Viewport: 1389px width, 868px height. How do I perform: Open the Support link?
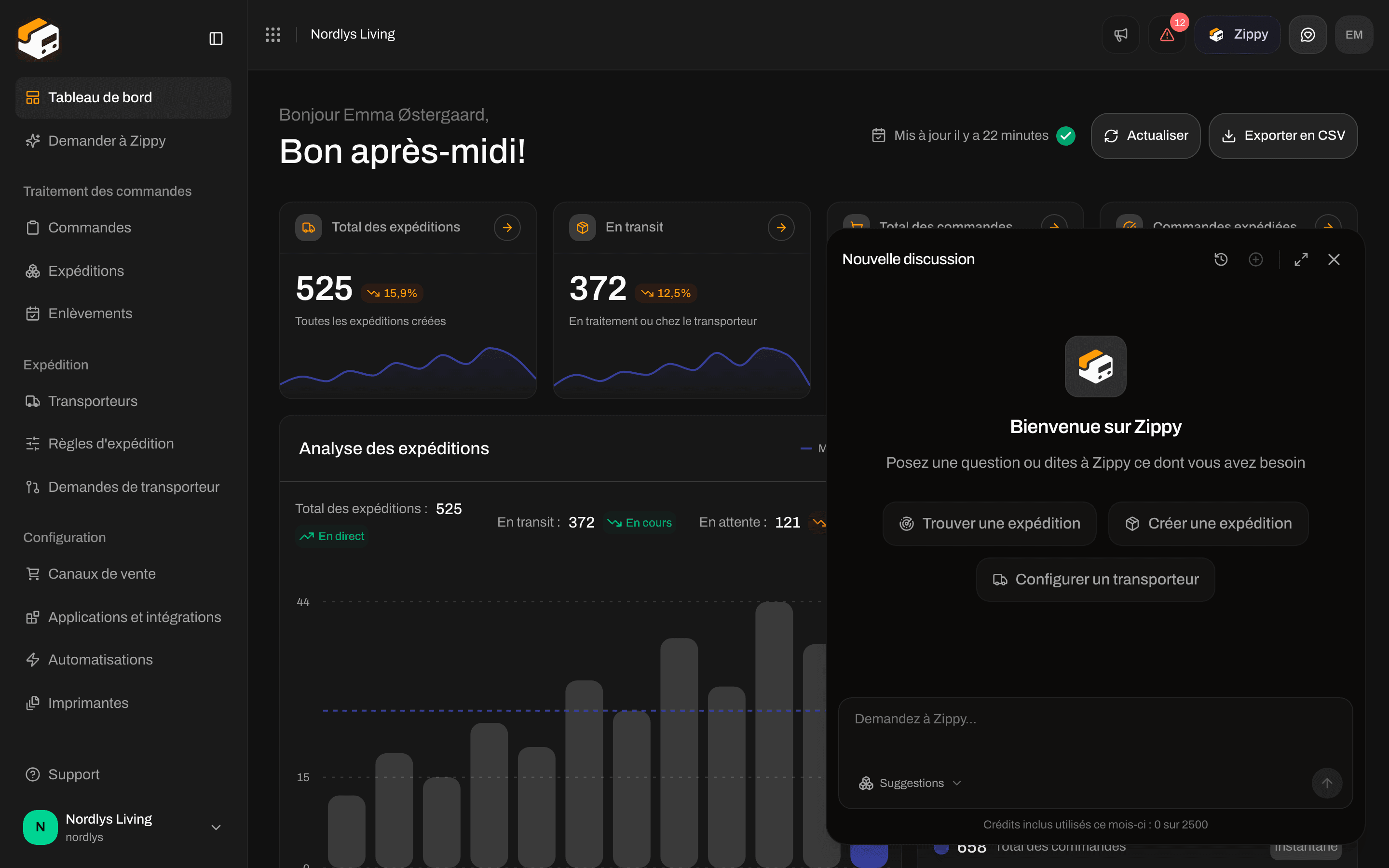click(123, 774)
